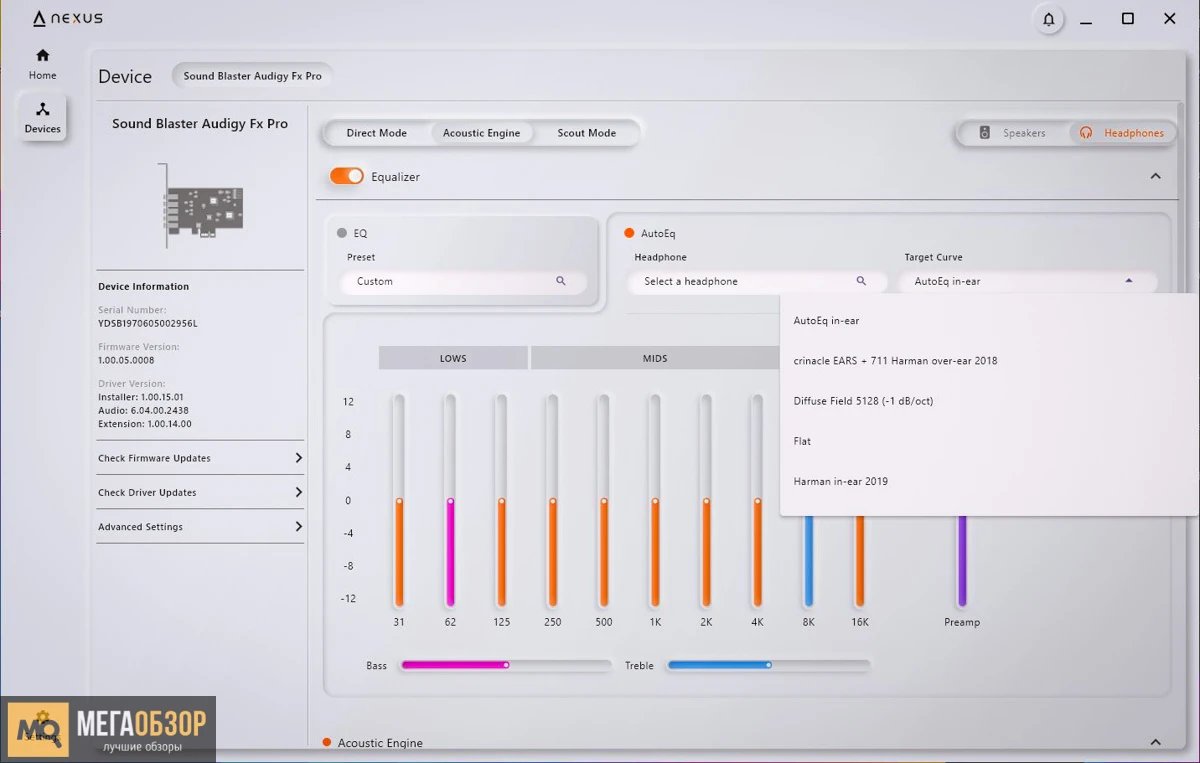This screenshot has height=763, width=1200.
Task: Select the Headphones output
Action: [1121, 133]
